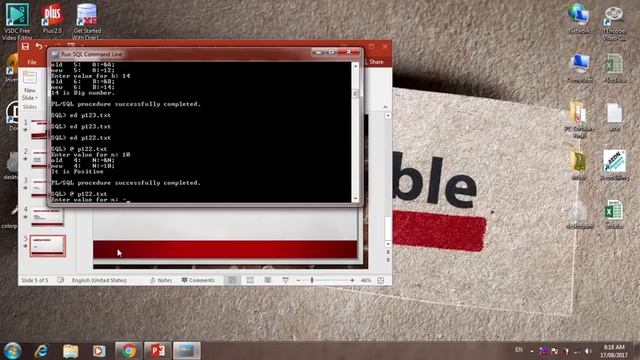This screenshot has height=360, width=640.
Task: Open Plus 2.0 desktop icon
Action: click(52, 19)
